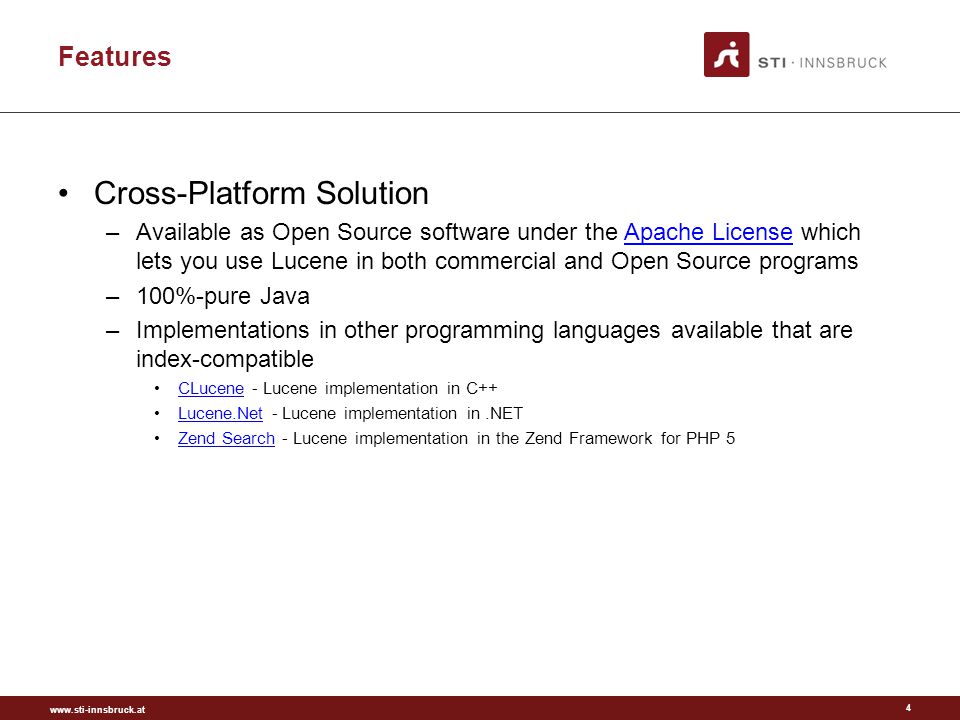Click 'lets you use Lucene' text line

(497, 261)
